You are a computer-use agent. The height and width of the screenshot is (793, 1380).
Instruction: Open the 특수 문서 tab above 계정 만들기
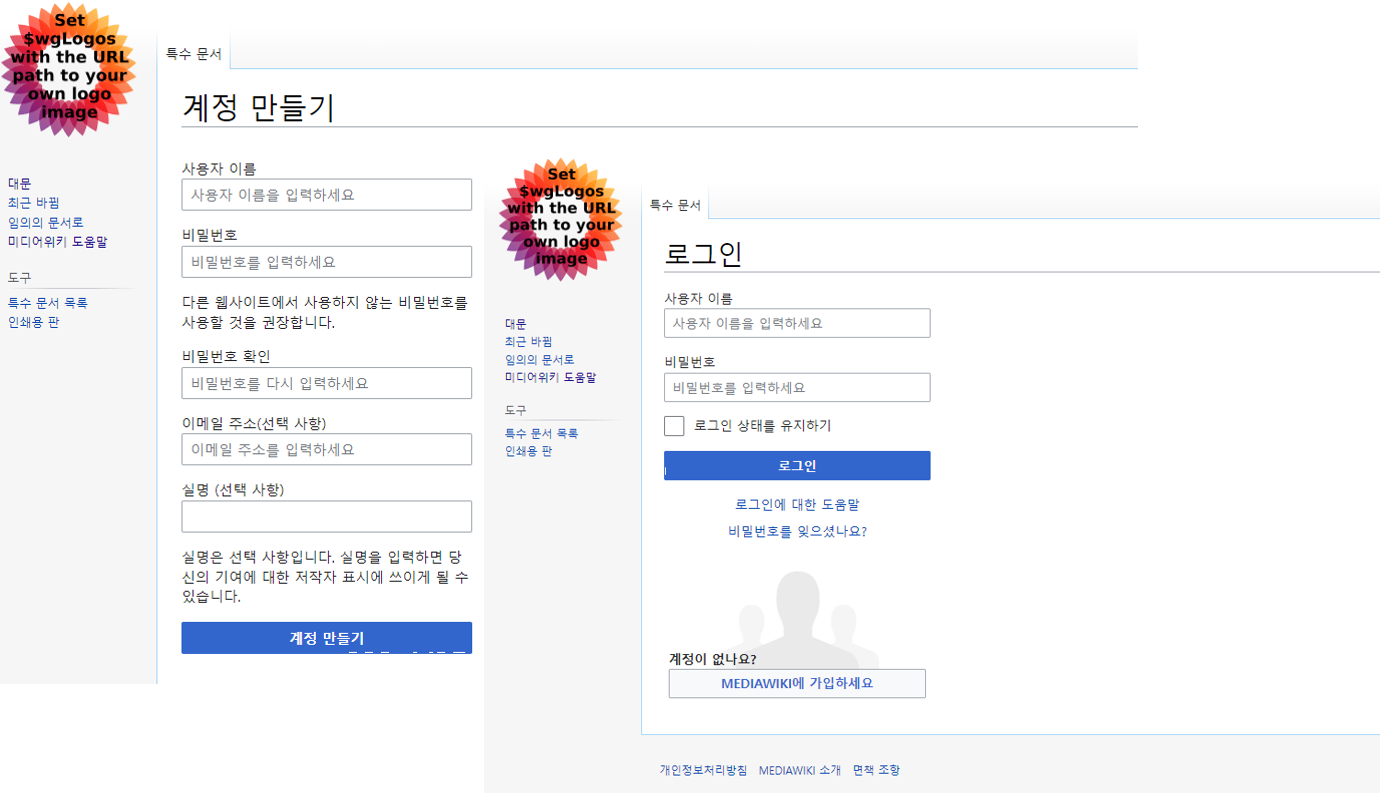(194, 54)
